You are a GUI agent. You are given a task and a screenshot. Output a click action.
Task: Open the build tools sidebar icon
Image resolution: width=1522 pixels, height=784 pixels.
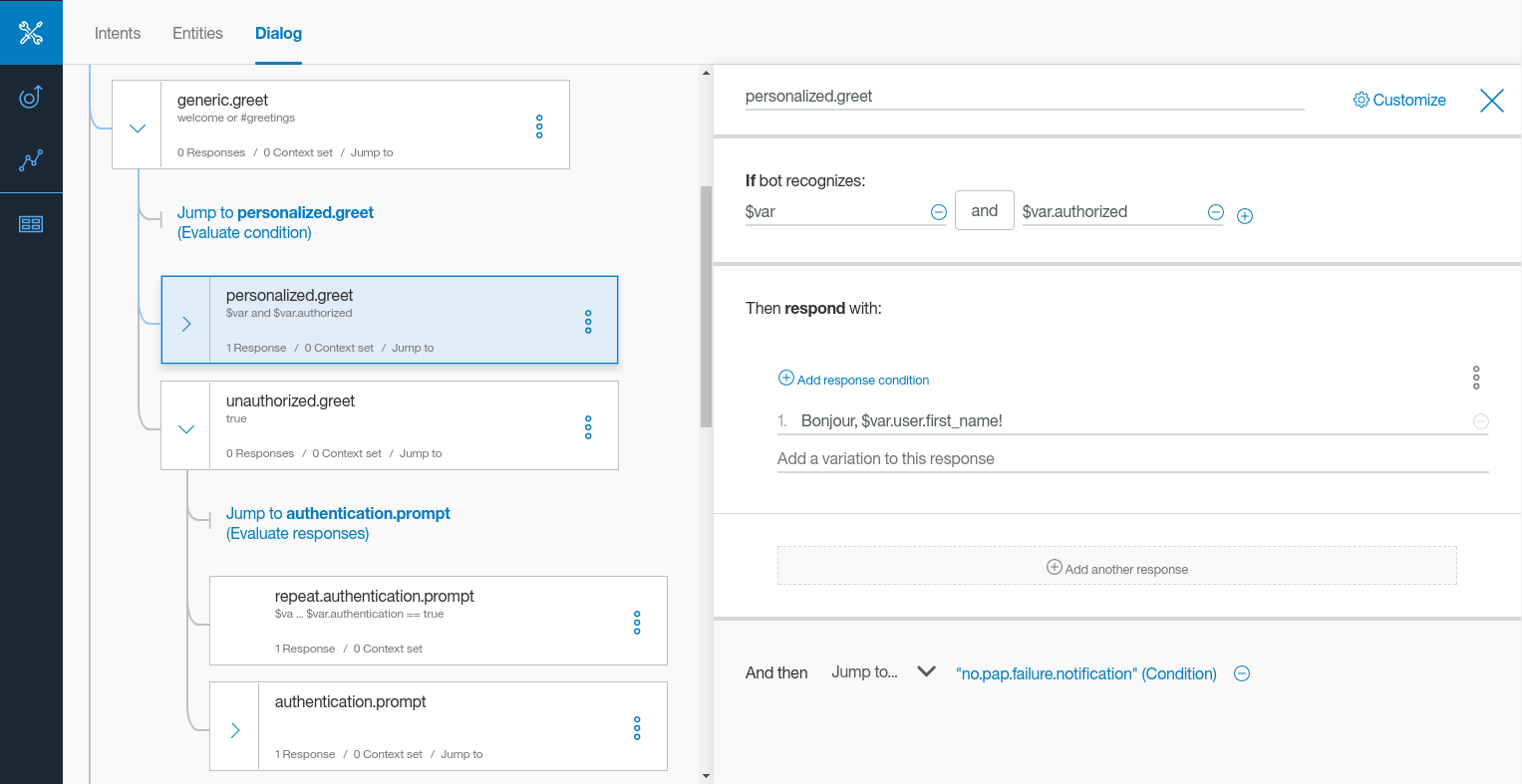coord(31,33)
